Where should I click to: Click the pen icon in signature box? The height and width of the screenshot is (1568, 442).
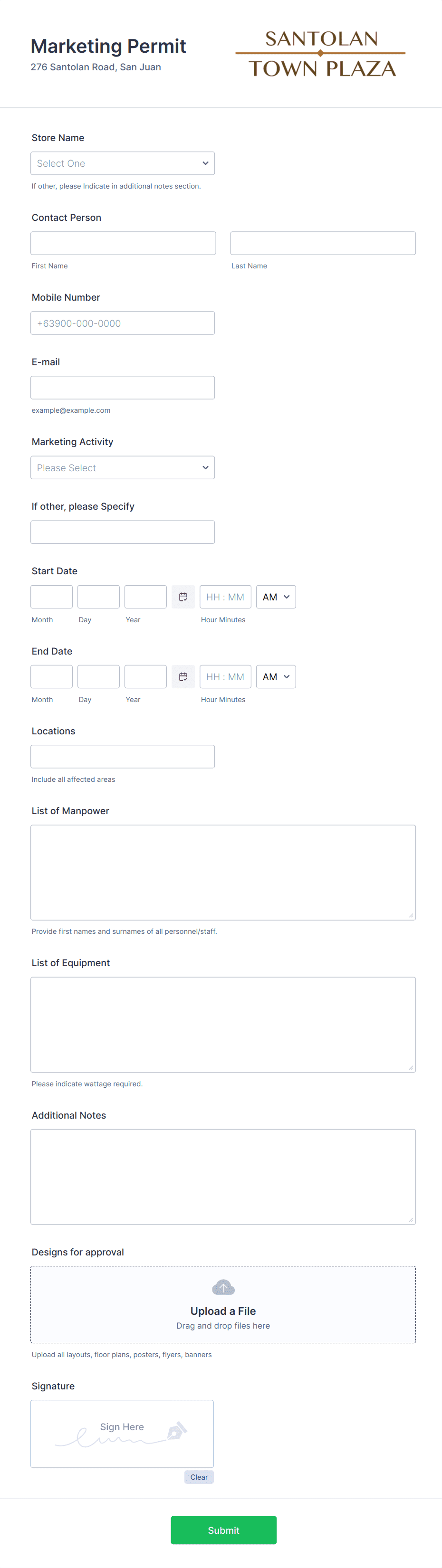coord(176,1430)
